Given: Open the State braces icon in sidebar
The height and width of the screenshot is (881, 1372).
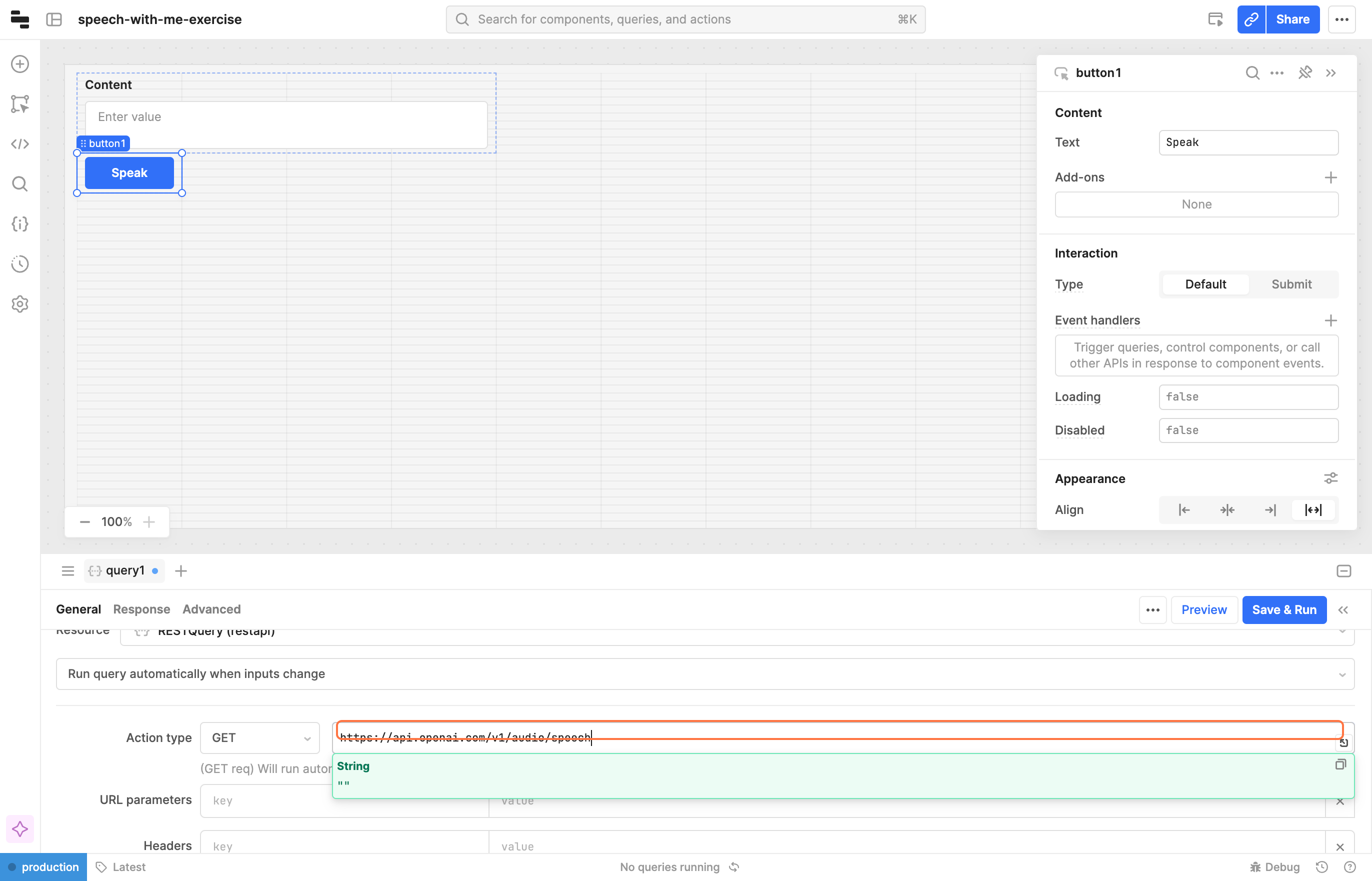Looking at the screenshot, I should pos(20,223).
